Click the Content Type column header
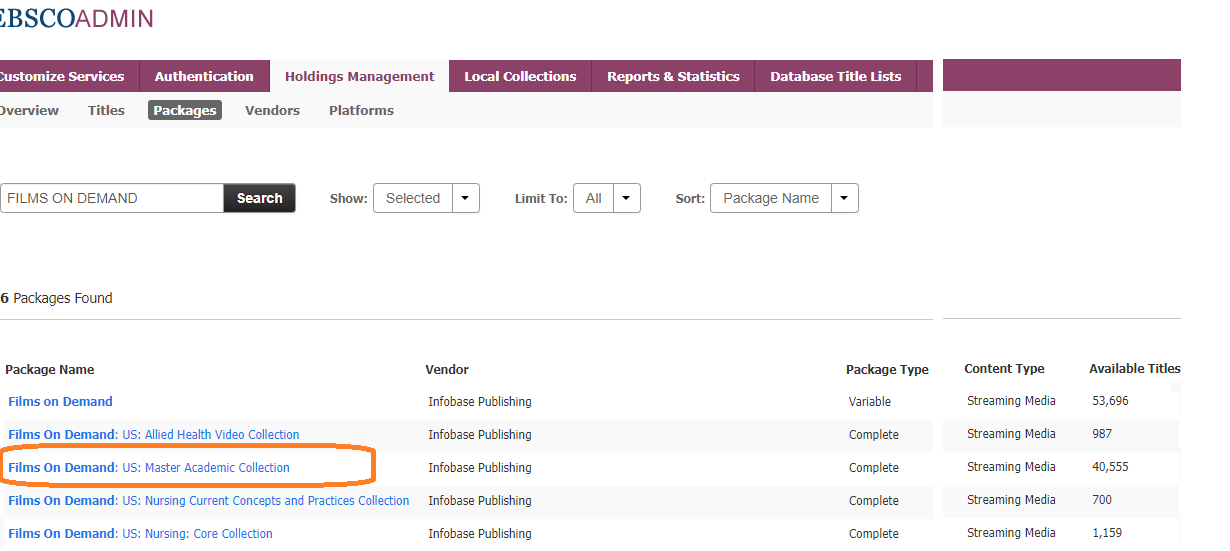The image size is (1230, 551). click(1004, 368)
